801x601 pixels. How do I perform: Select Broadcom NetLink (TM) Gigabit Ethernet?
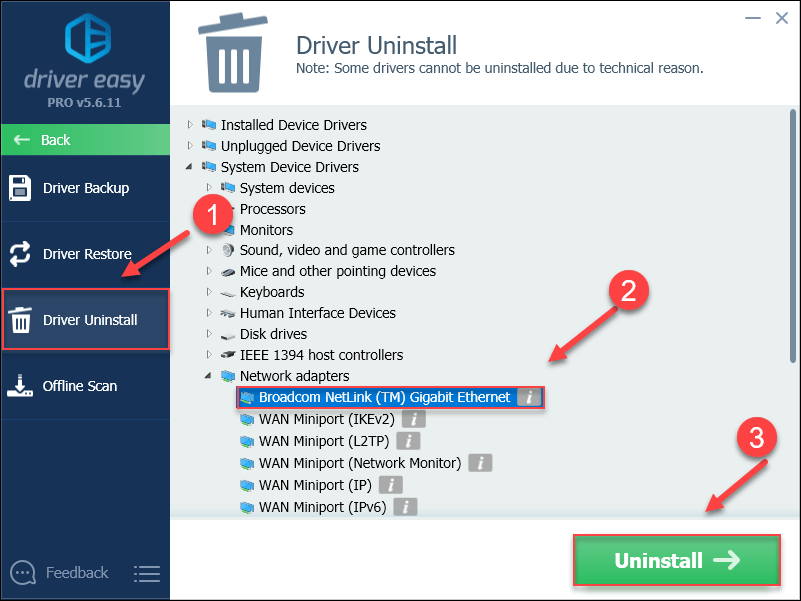tap(384, 397)
